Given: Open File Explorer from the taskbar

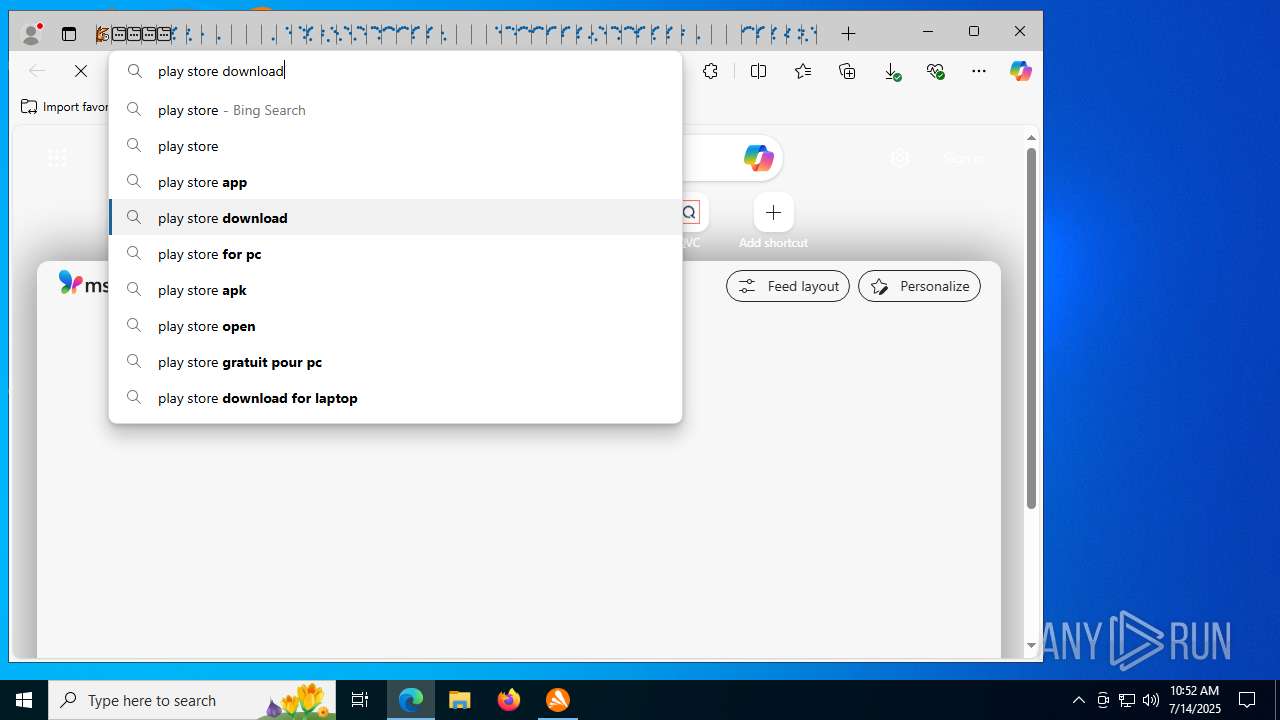Looking at the screenshot, I should pos(460,700).
